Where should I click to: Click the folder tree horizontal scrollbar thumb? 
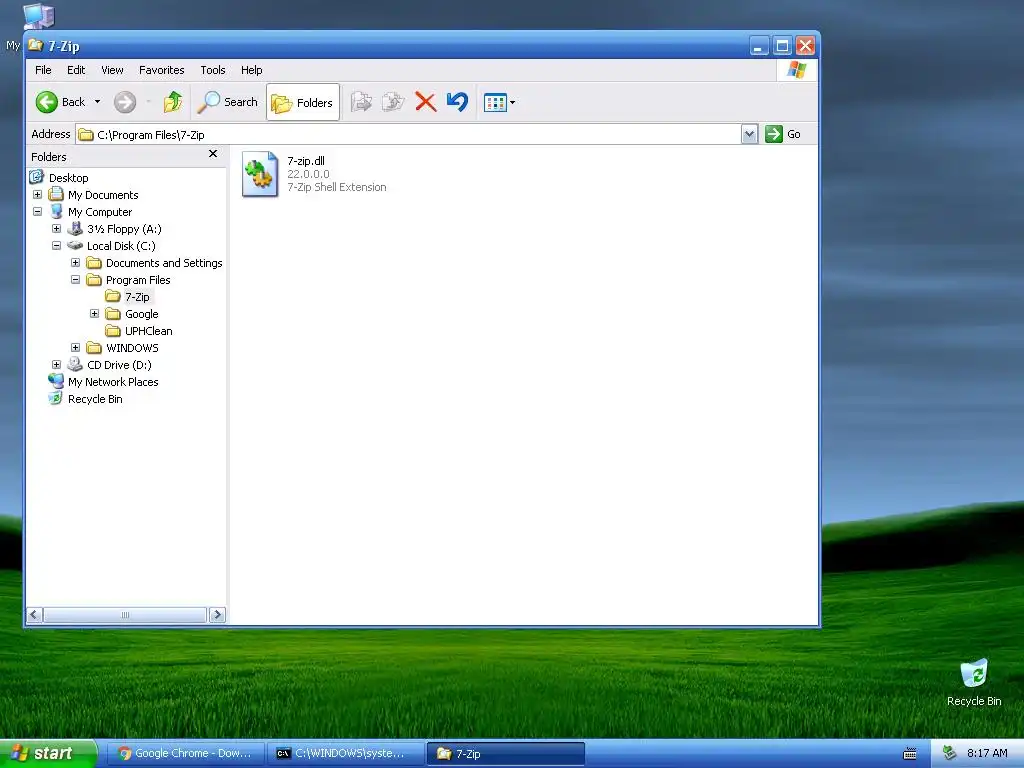125,615
